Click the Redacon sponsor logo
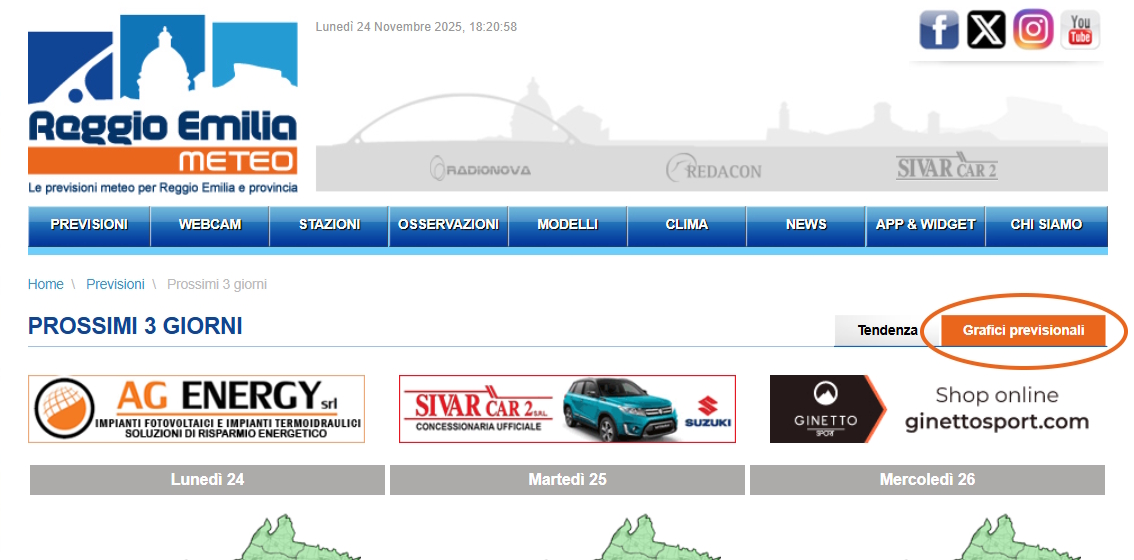 (714, 169)
